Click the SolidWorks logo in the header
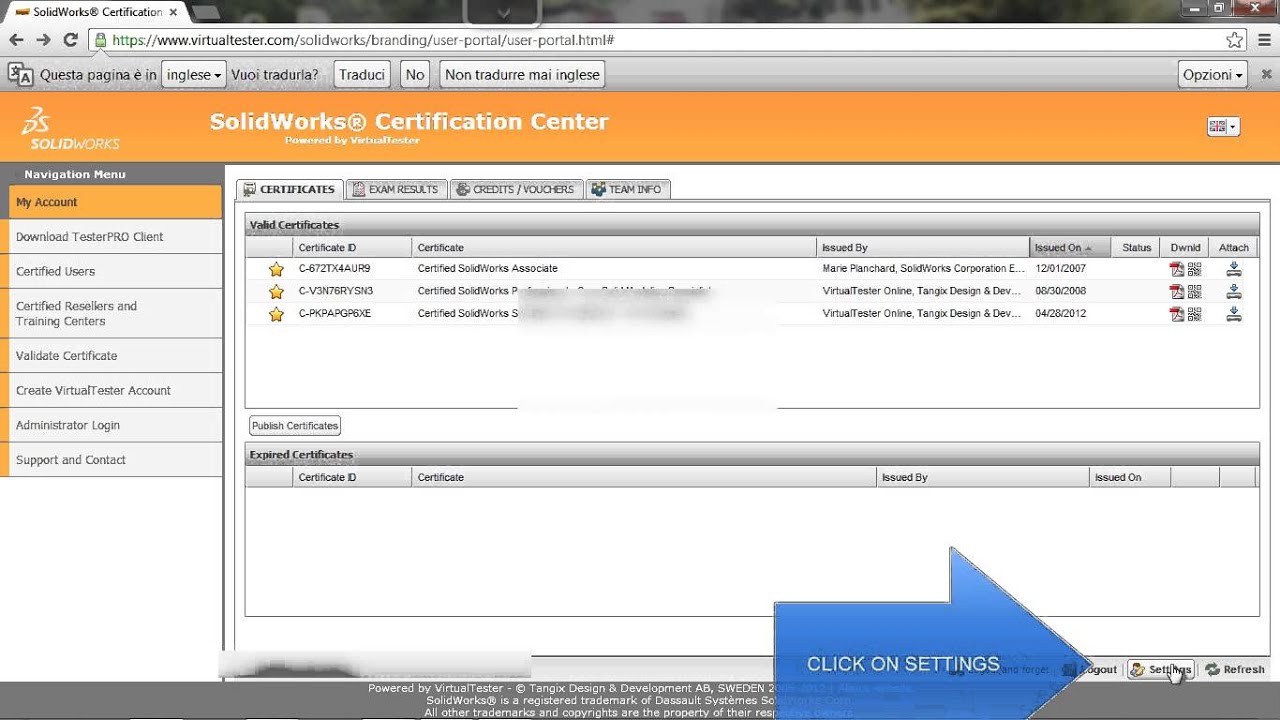Viewport: 1280px width, 720px height. click(69, 128)
